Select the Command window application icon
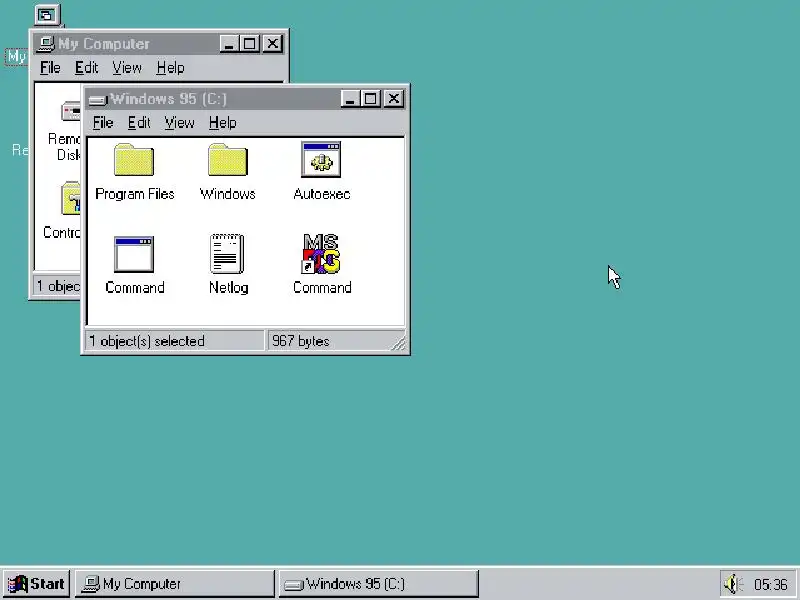This screenshot has height=600, width=800. tap(134, 254)
